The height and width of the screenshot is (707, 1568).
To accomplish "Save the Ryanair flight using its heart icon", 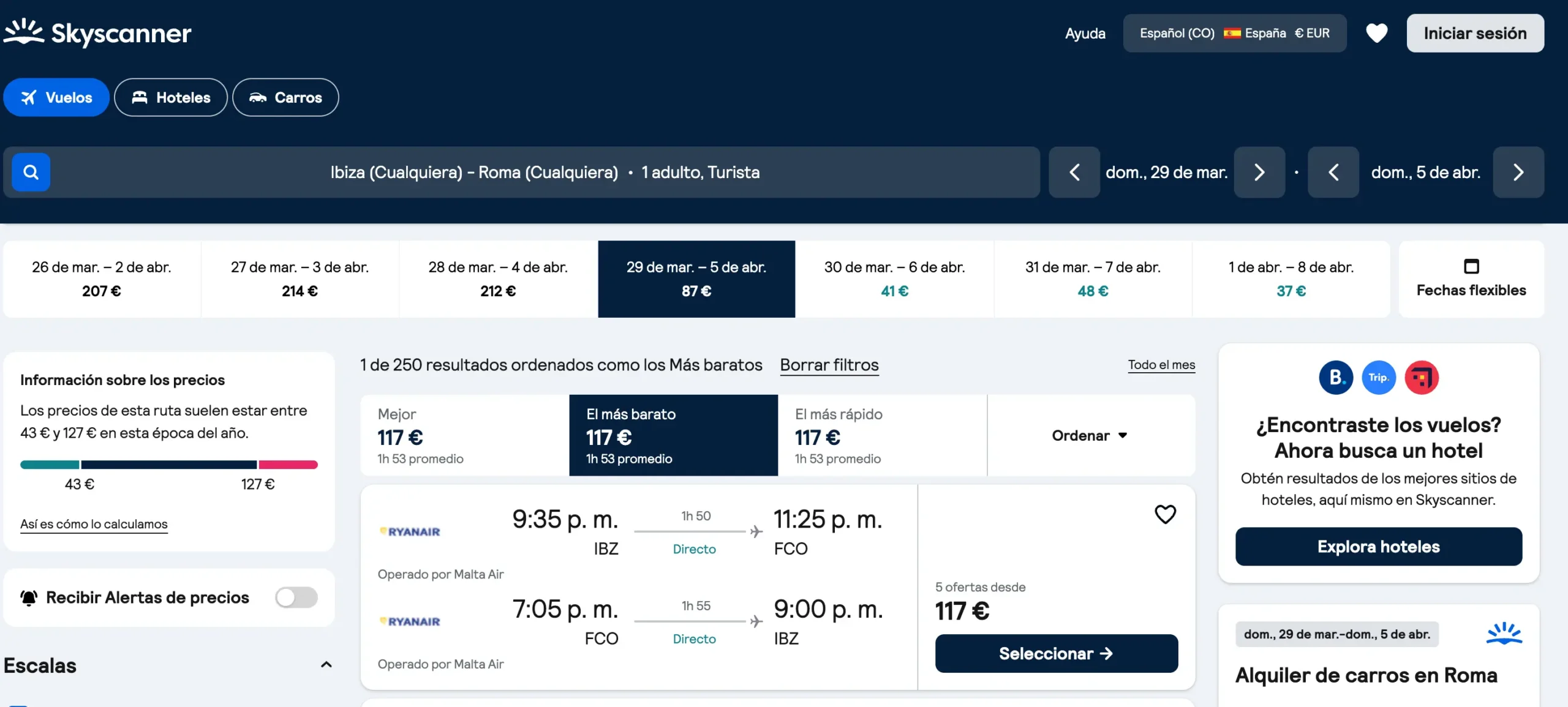I will pos(1166,514).
